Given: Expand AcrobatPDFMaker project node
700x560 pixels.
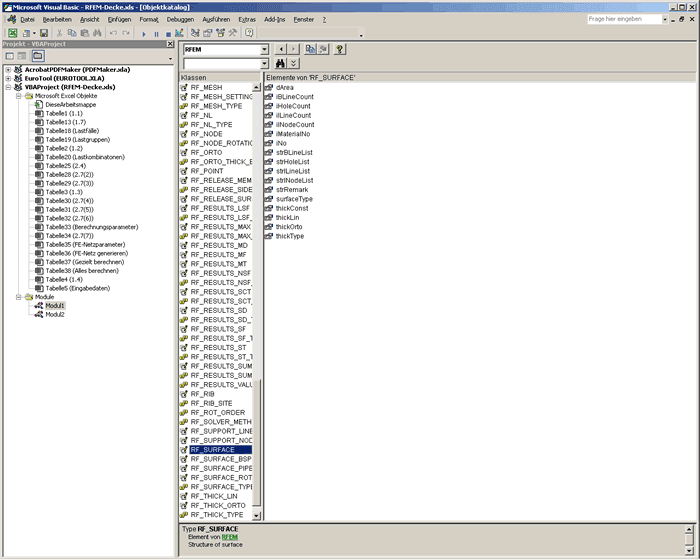Looking at the screenshot, I should (8, 70).
